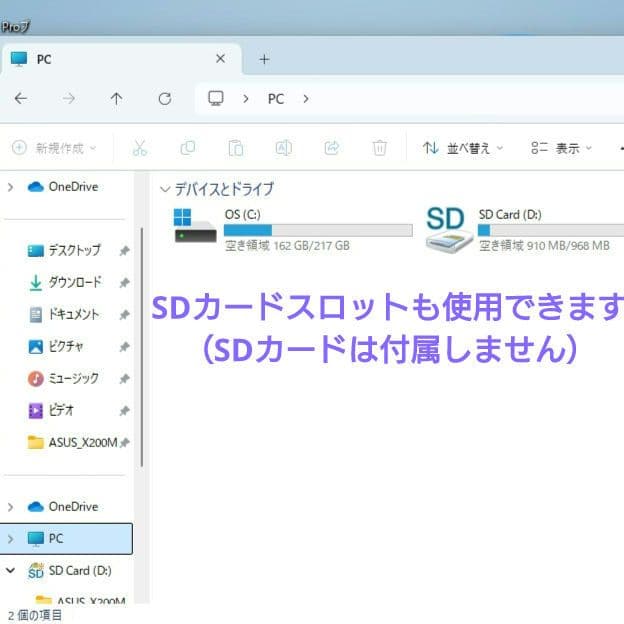Click the Rename toolbar icon

pos(284,148)
